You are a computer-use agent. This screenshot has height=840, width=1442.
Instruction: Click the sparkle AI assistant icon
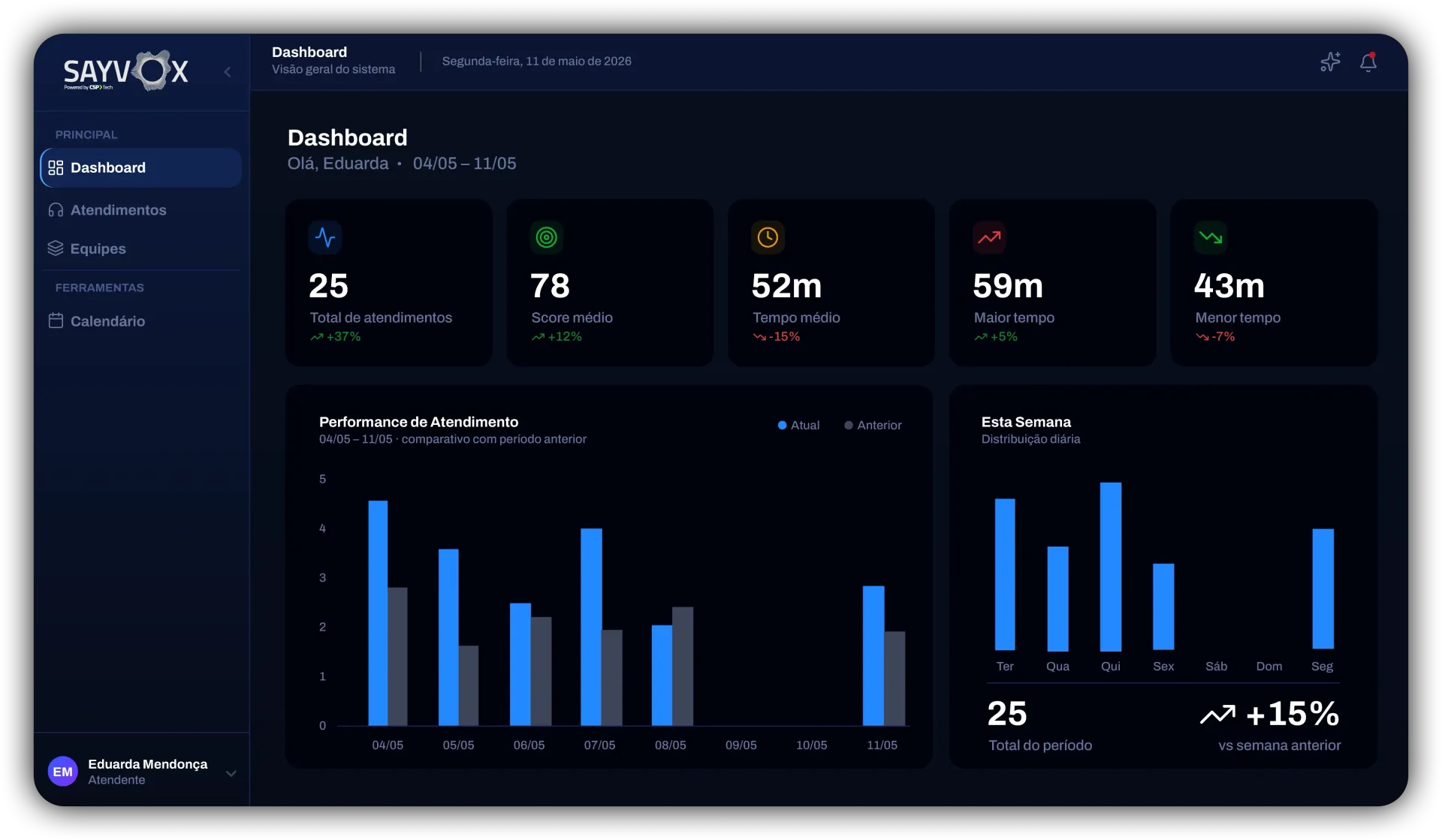1330,62
